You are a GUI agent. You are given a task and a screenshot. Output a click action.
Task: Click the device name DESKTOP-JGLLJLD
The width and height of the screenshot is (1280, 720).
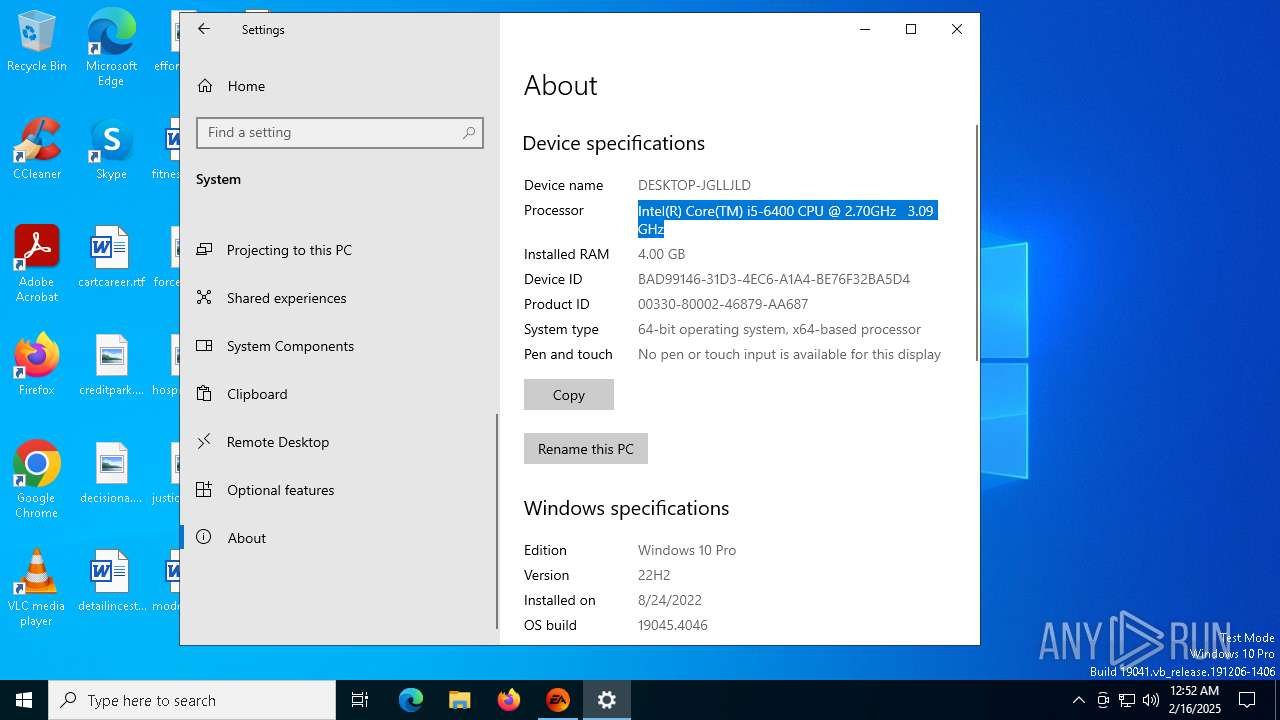click(x=694, y=185)
